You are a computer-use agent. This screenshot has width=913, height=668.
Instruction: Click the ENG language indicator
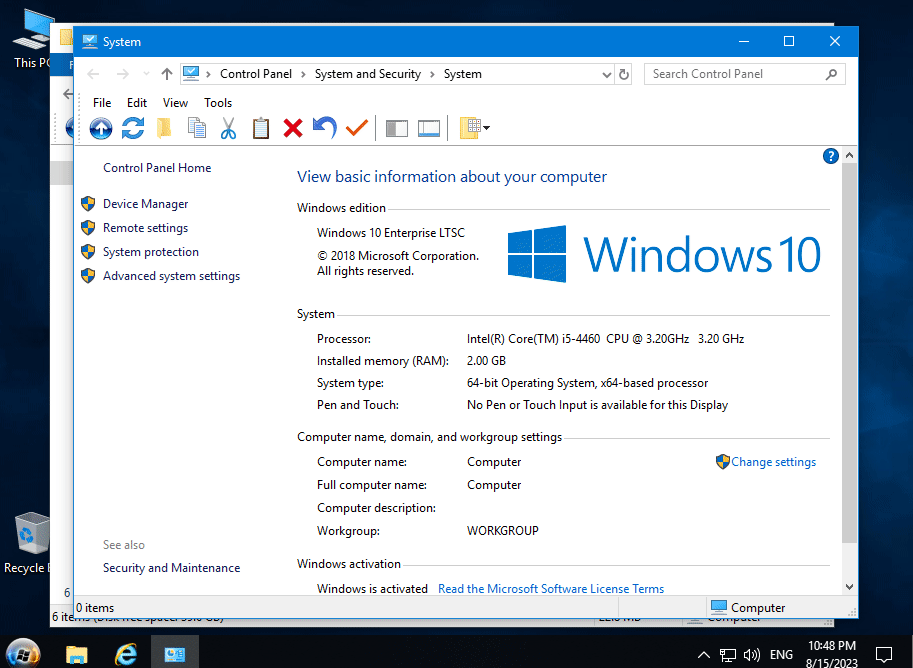tap(781, 655)
